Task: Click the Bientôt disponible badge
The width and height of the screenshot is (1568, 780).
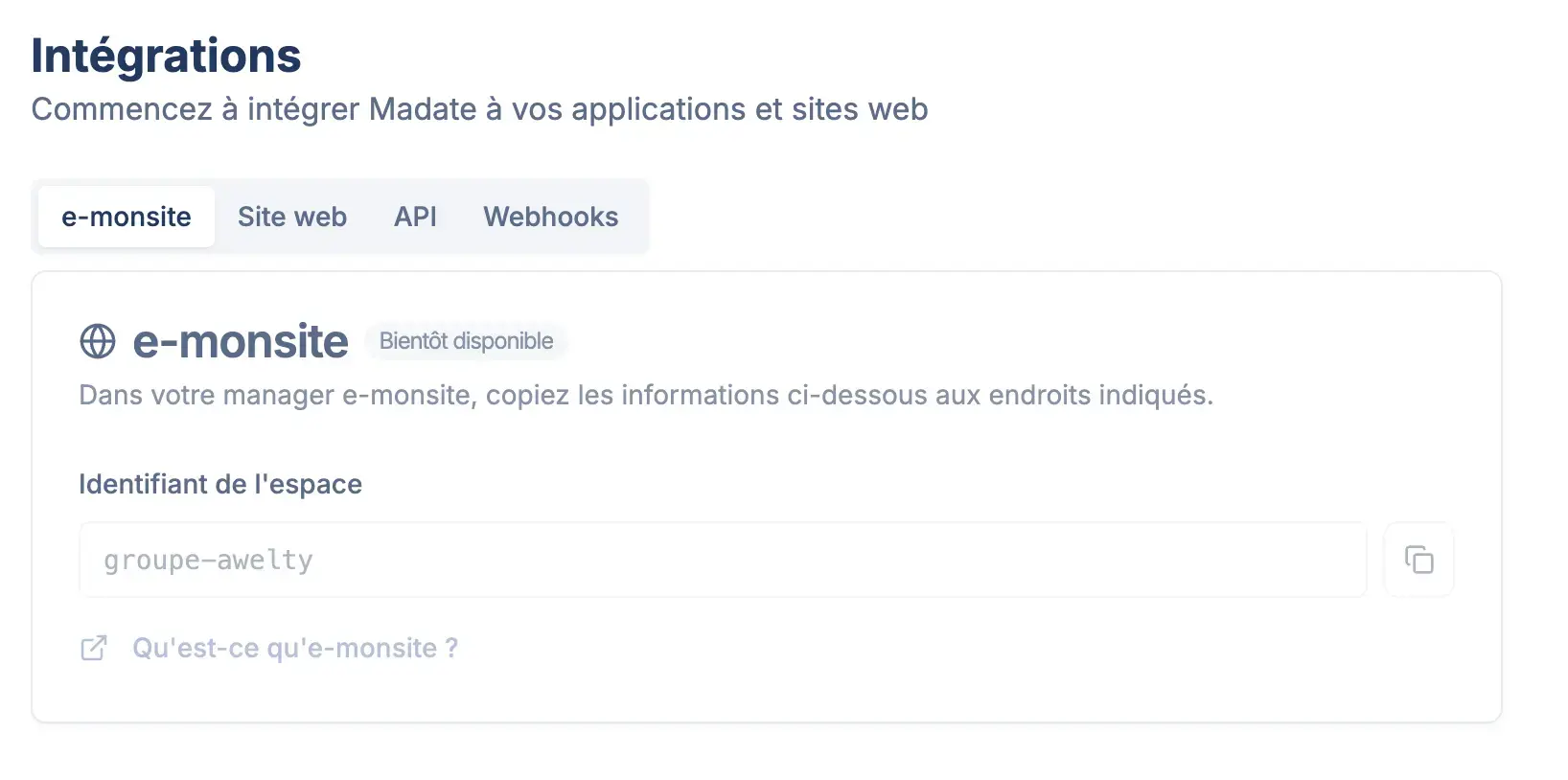Action: 467,341
